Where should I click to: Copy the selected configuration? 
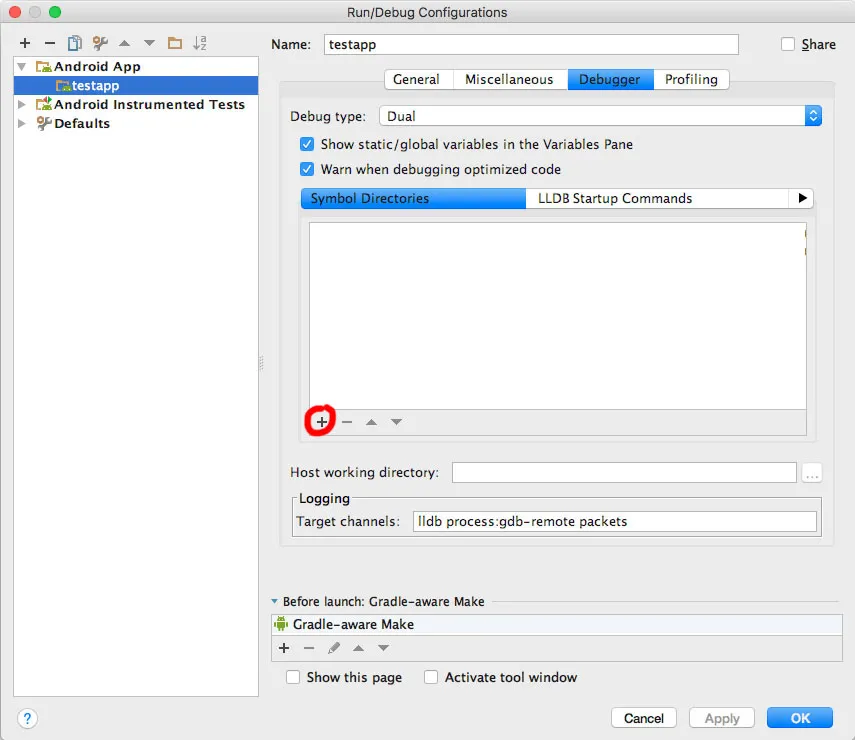coord(75,43)
